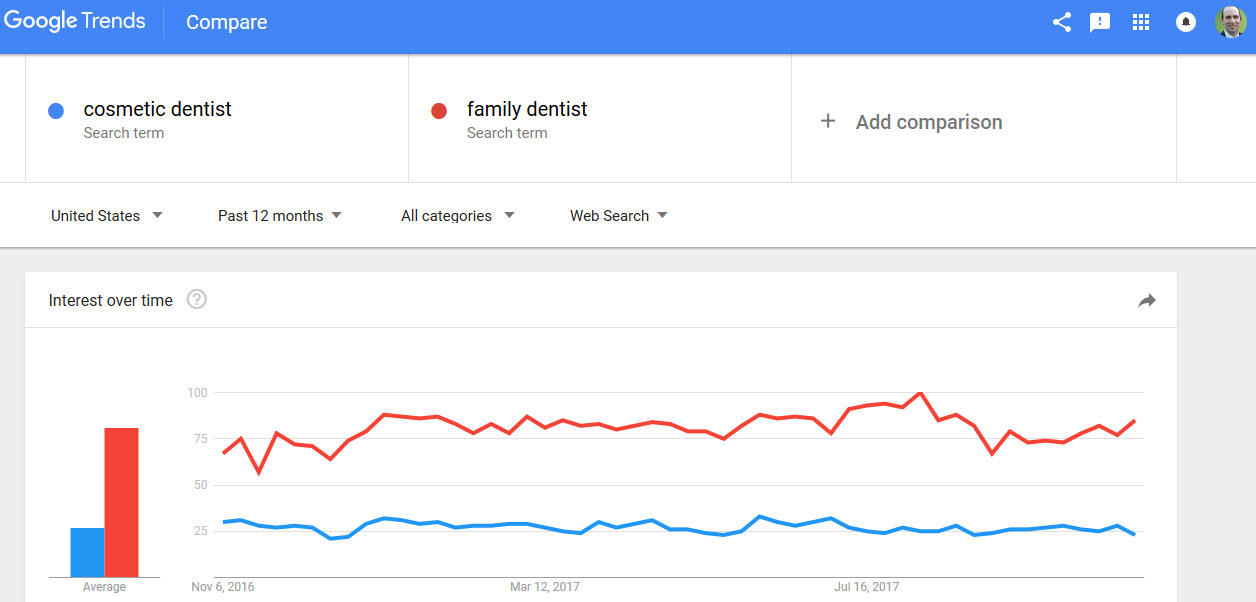Click the Google Trends logo
This screenshot has width=1256, height=602.
point(75,22)
